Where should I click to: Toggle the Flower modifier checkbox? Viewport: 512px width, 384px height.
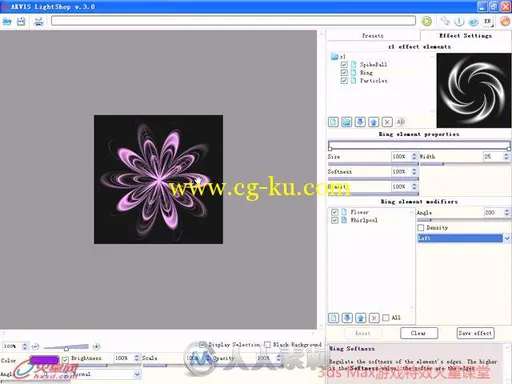pos(334,212)
